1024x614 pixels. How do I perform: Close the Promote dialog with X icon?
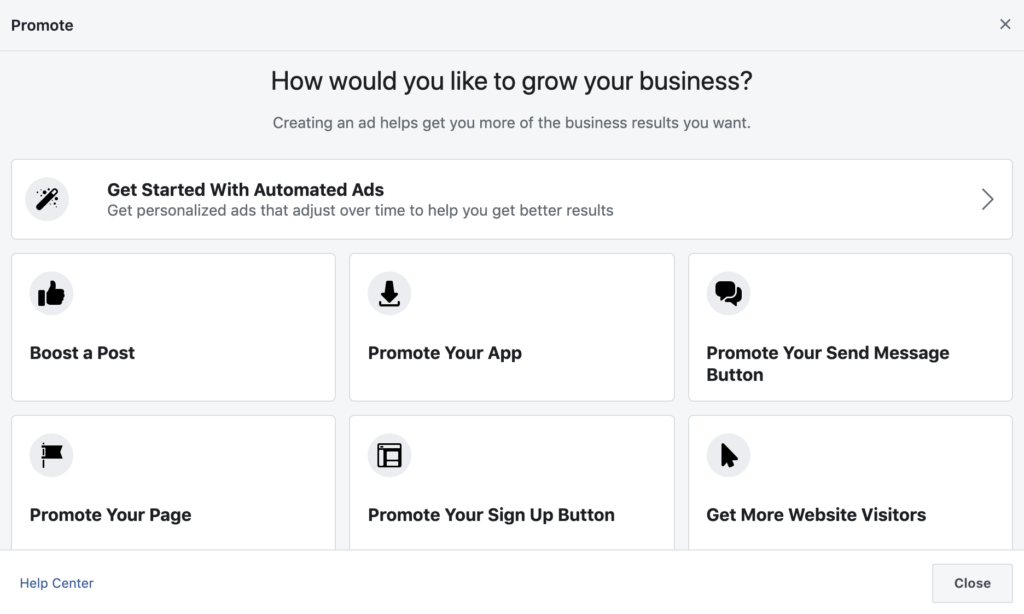1005,24
